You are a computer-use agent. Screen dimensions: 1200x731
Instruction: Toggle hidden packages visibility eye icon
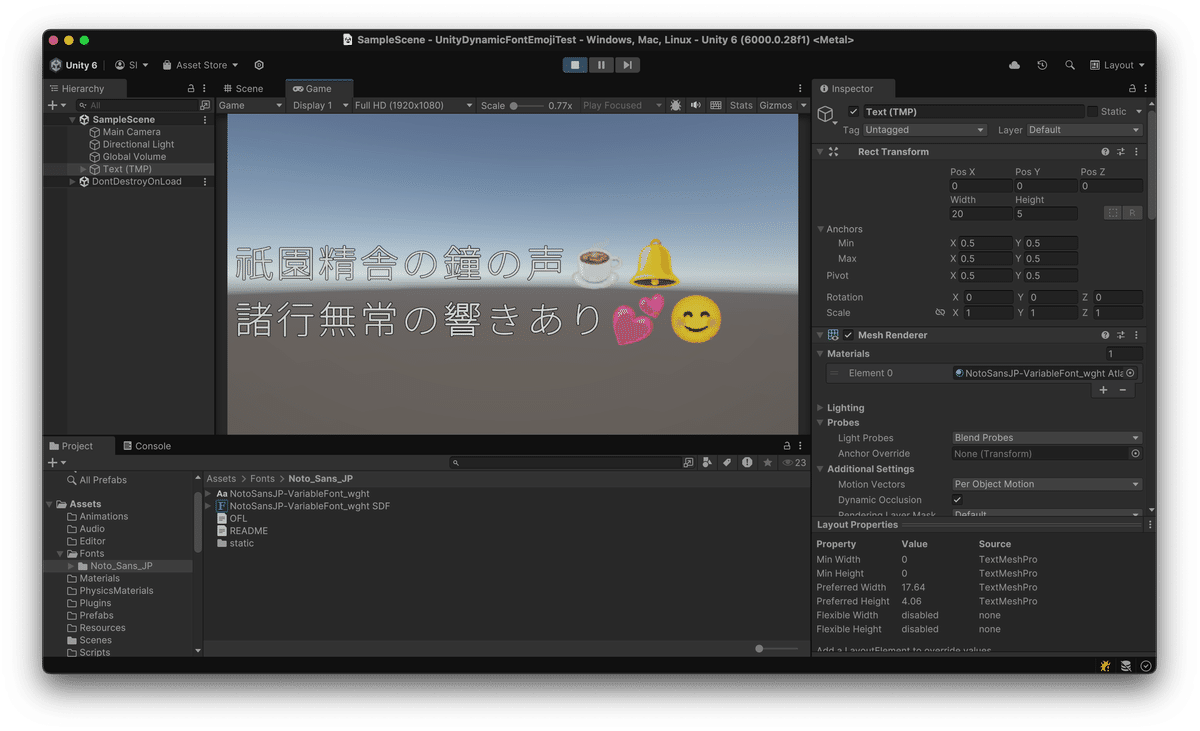pyautogui.click(x=794, y=463)
